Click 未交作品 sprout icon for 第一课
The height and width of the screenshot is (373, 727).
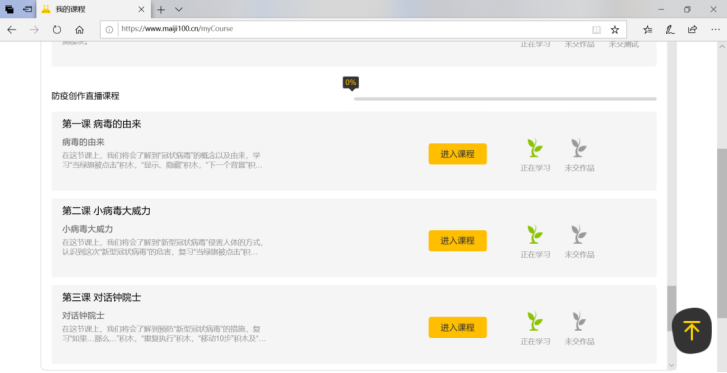pos(579,148)
